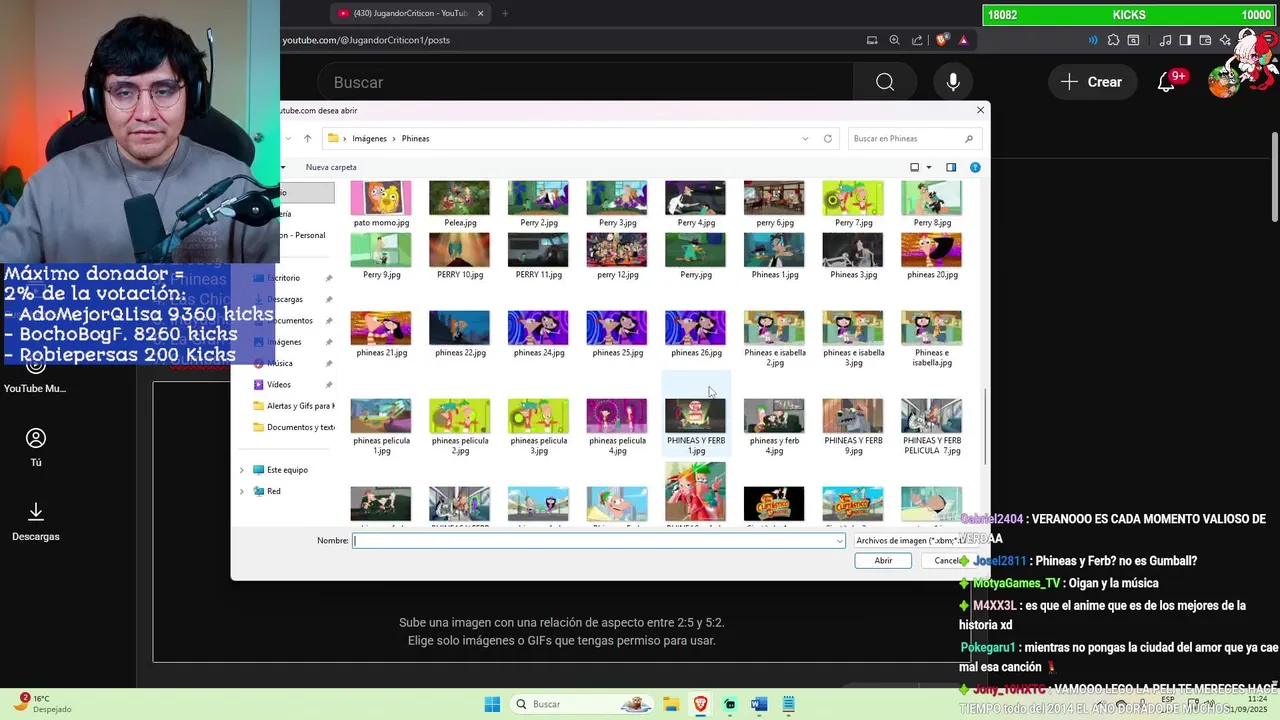Open the Leo AI sparkle icon

(x=1225, y=40)
